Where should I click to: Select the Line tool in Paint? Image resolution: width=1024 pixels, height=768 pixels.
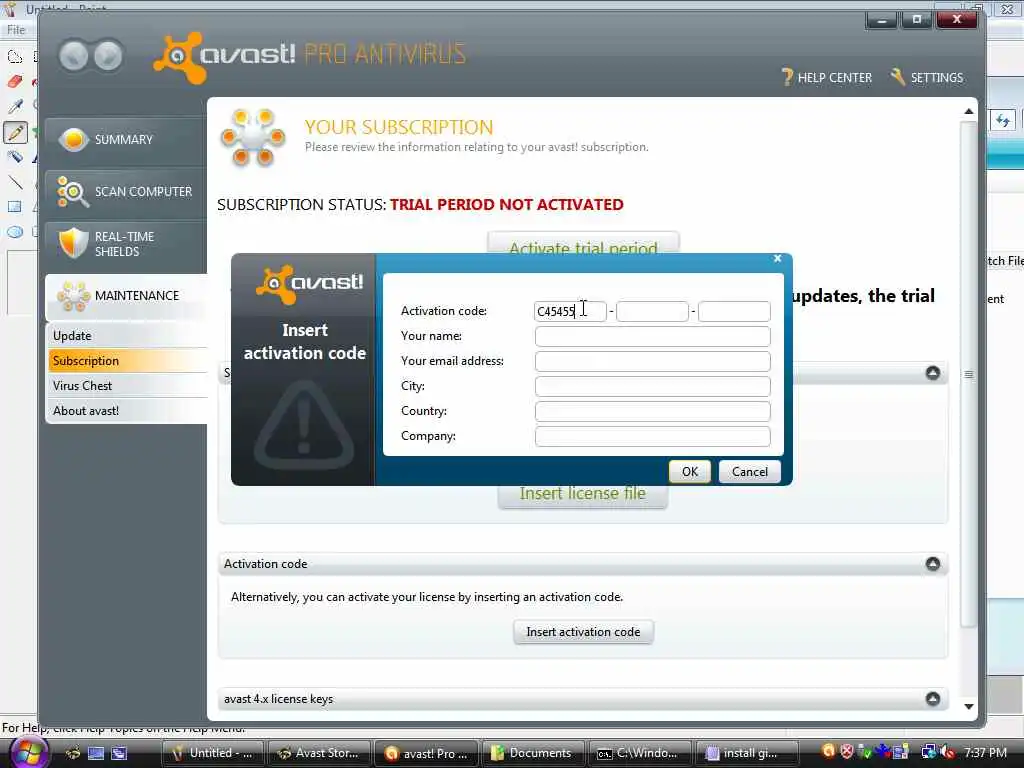pos(15,182)
